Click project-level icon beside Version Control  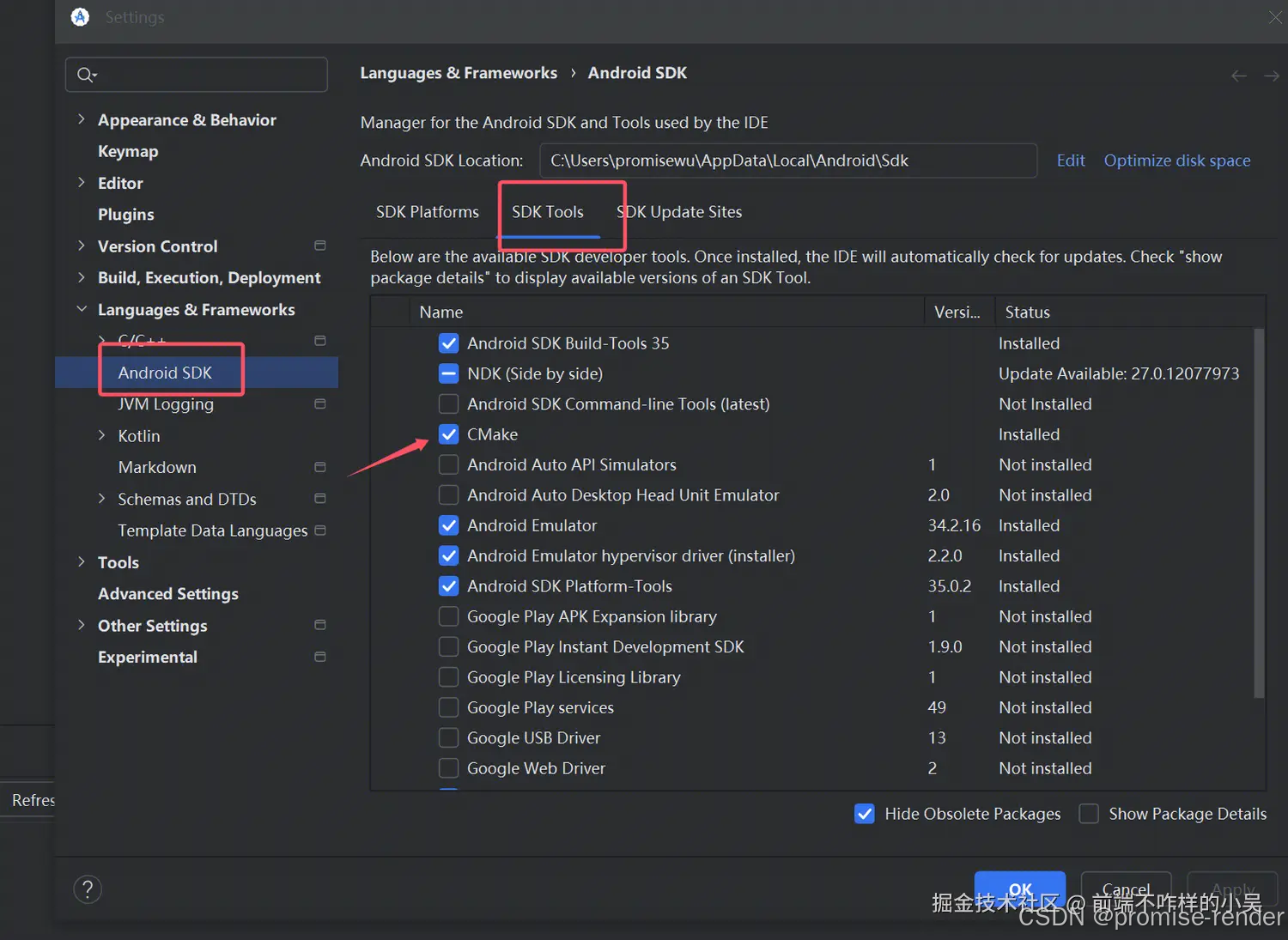[320, 246]
